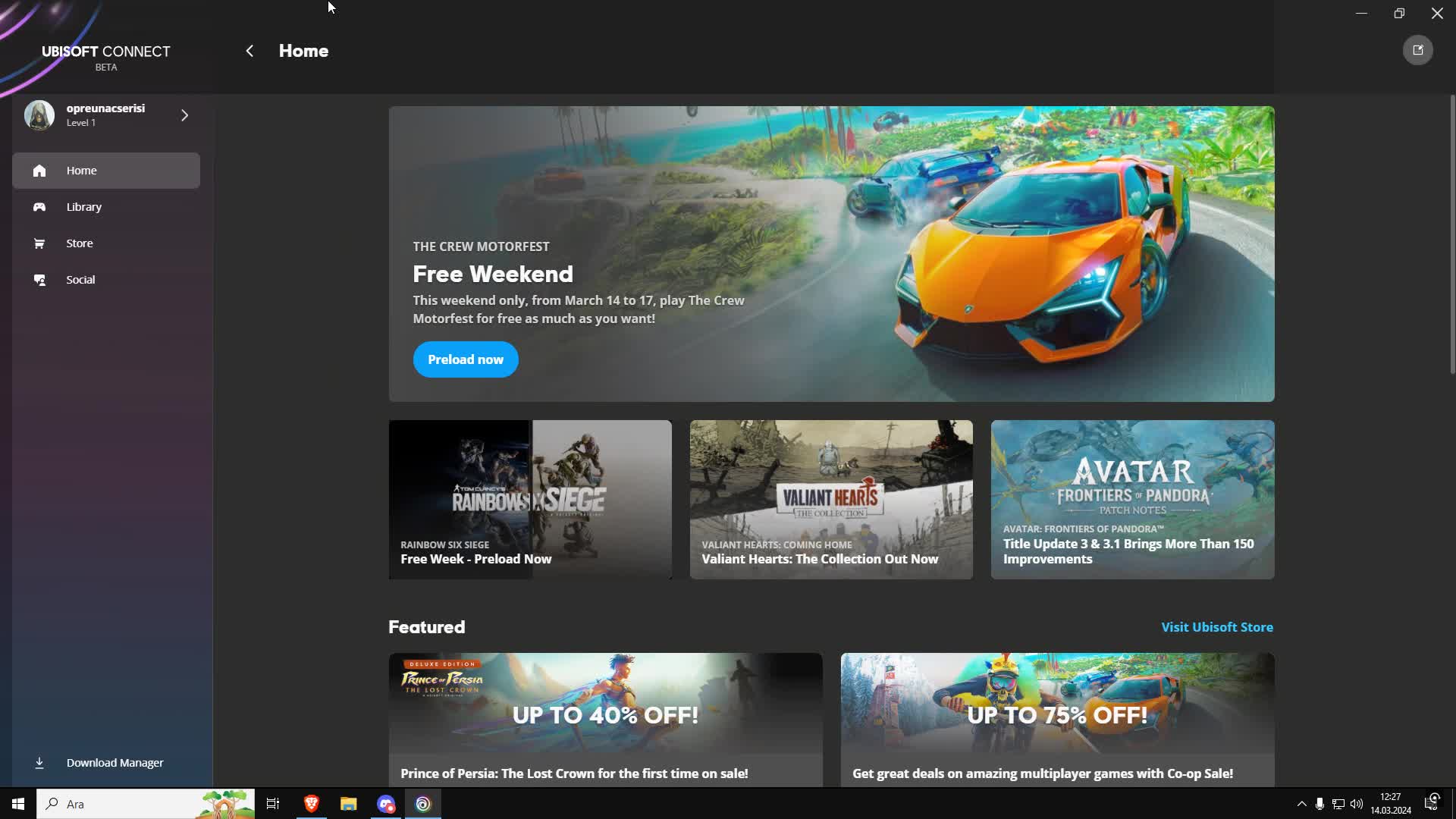Click the news share icon in the top-right corner
The image size is (1456, 819).
[x=1418, y=50]
